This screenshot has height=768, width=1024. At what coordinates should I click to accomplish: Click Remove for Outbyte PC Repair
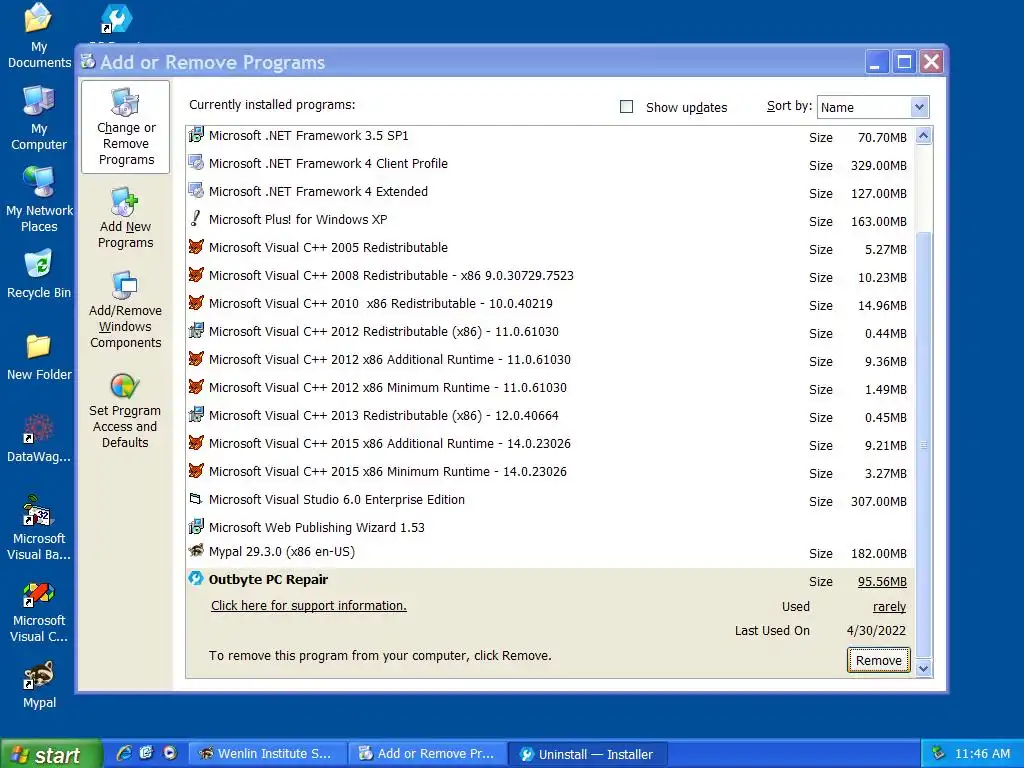pyautogui.click(x=878, y=660)
